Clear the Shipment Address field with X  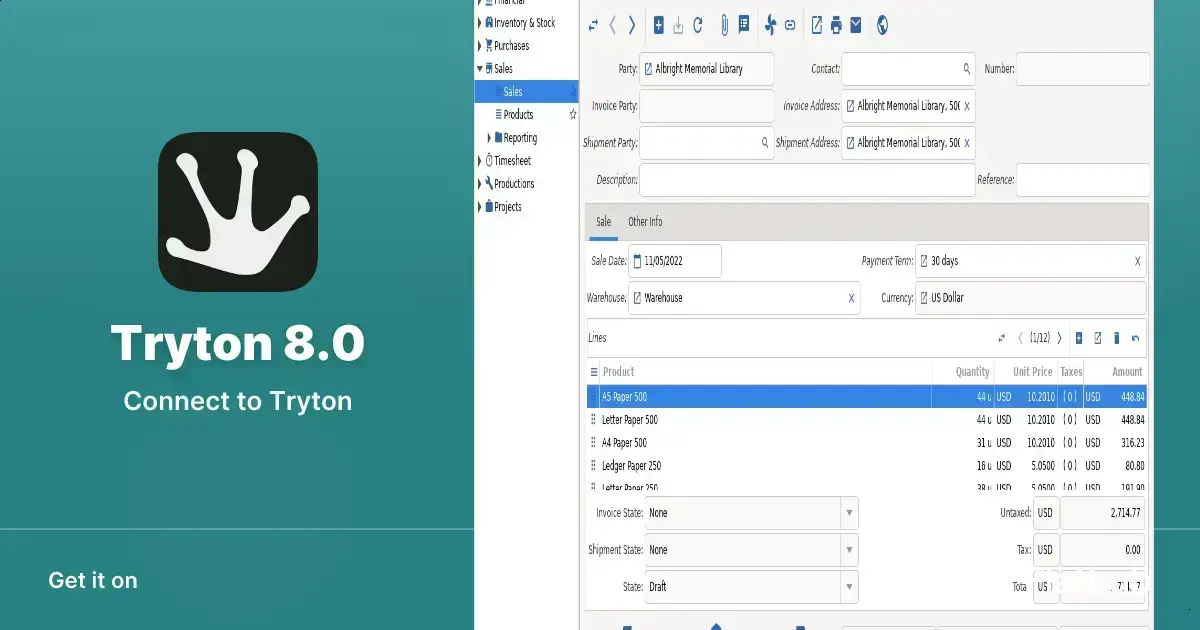coord(966,143)
